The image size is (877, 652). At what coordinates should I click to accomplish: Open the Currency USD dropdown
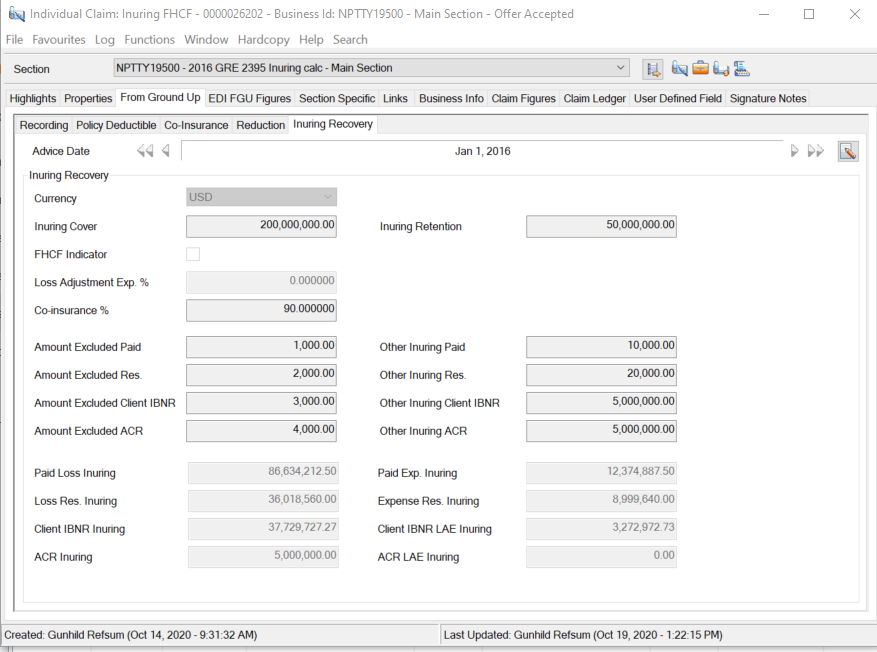coord(327,197)
